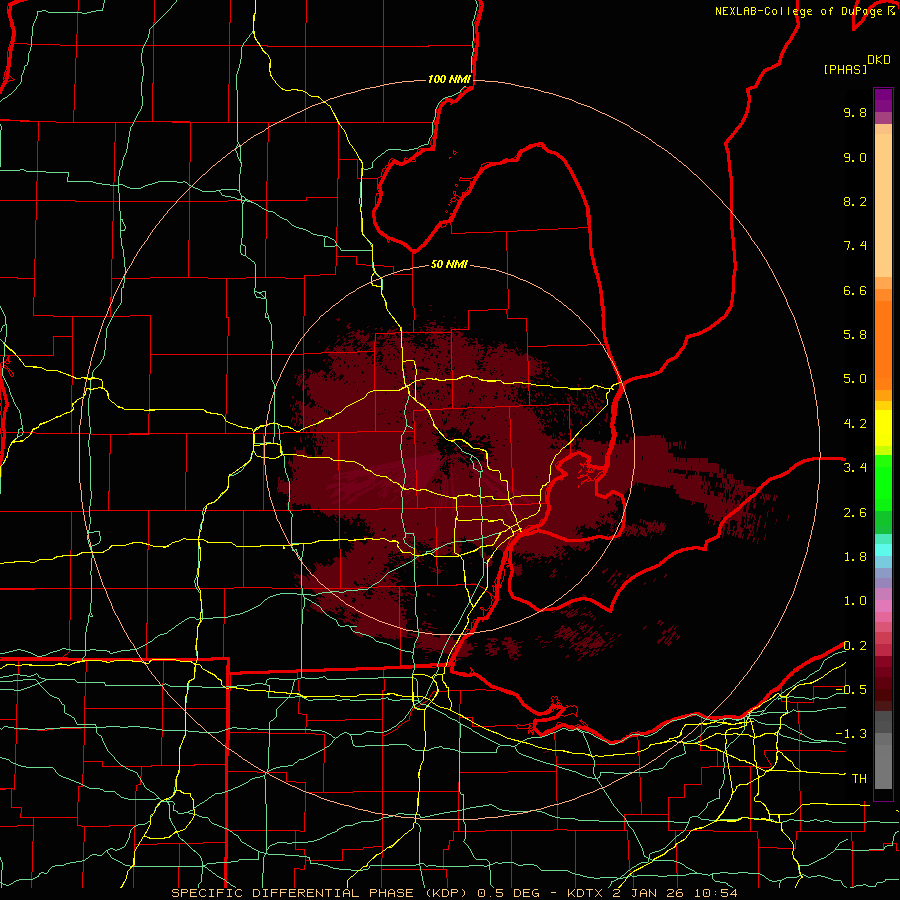Pick the purple top segment of color bar
The image size is (900, 900).
tap(883, 100)
